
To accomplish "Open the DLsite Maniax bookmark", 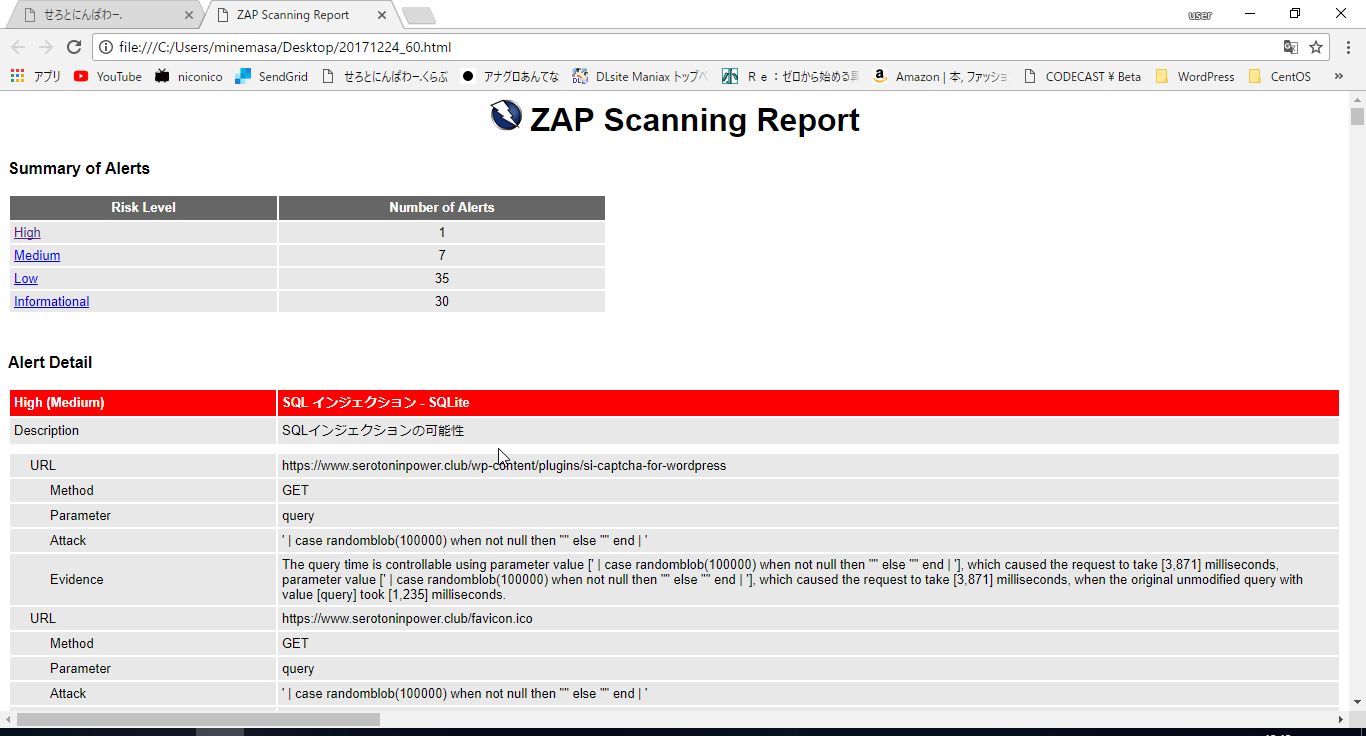I will click(x=640, y=76).
